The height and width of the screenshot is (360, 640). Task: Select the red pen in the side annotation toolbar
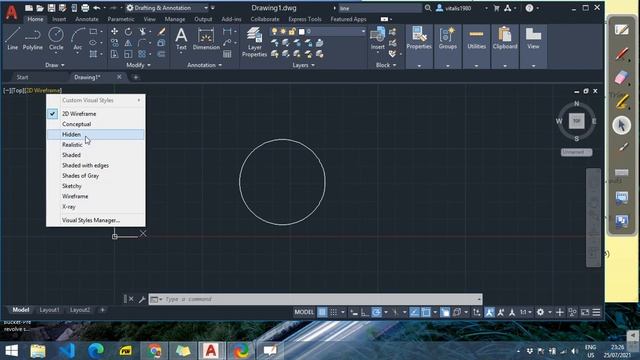[622, 54]
